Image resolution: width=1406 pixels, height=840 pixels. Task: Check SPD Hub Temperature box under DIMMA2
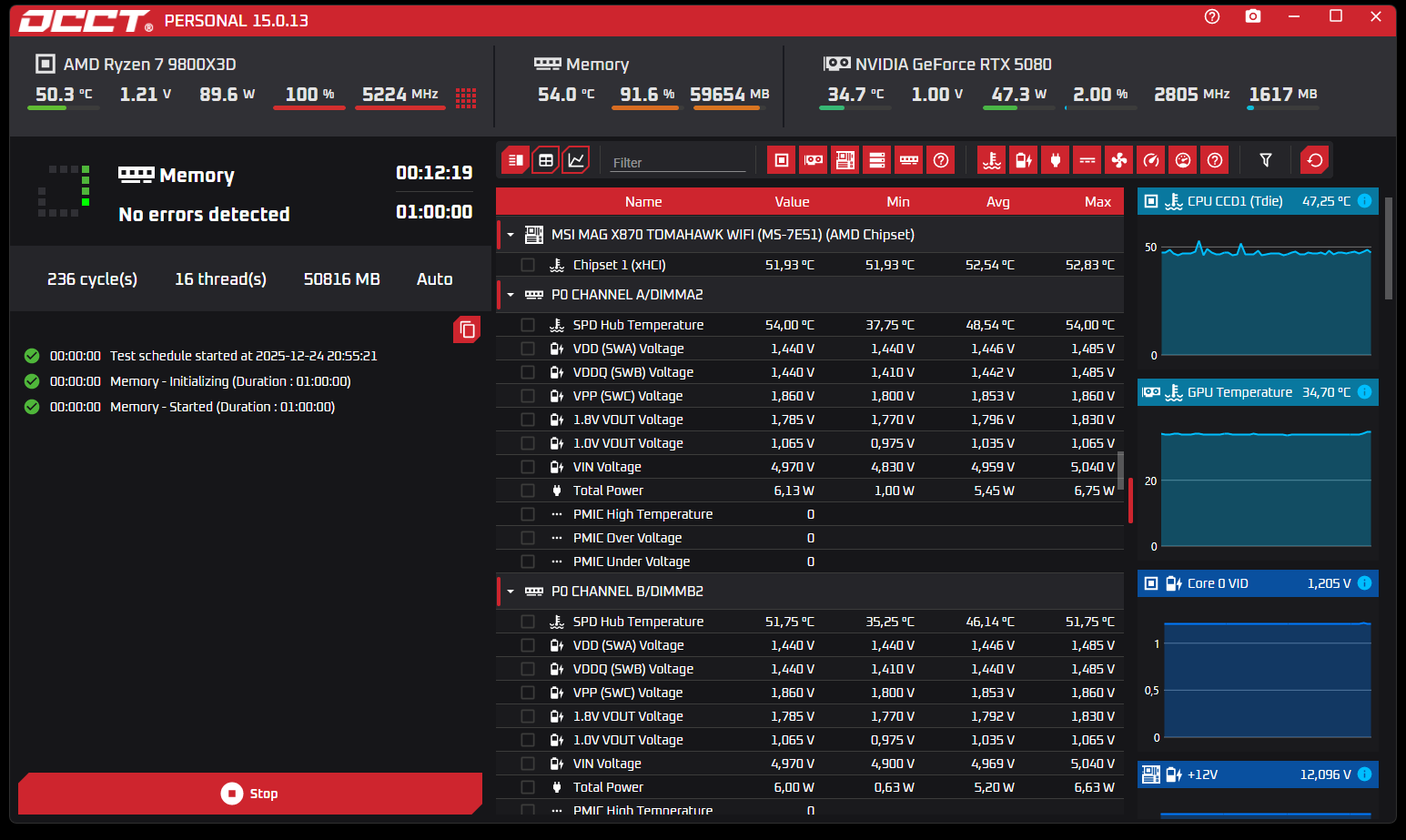click(528, 325)
